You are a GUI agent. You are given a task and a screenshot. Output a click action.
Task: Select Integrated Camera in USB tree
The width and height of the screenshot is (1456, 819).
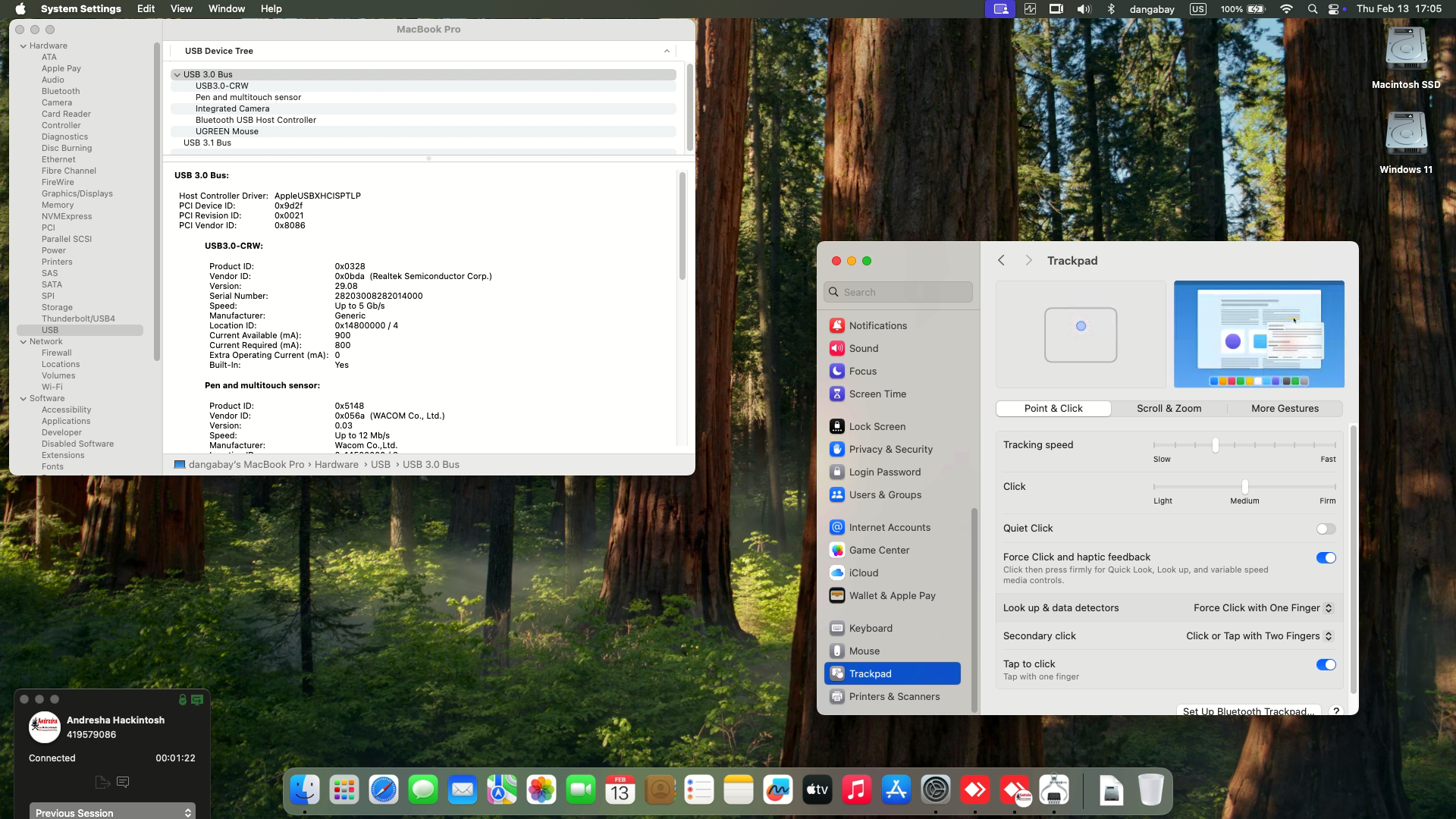tap(423, 108)
